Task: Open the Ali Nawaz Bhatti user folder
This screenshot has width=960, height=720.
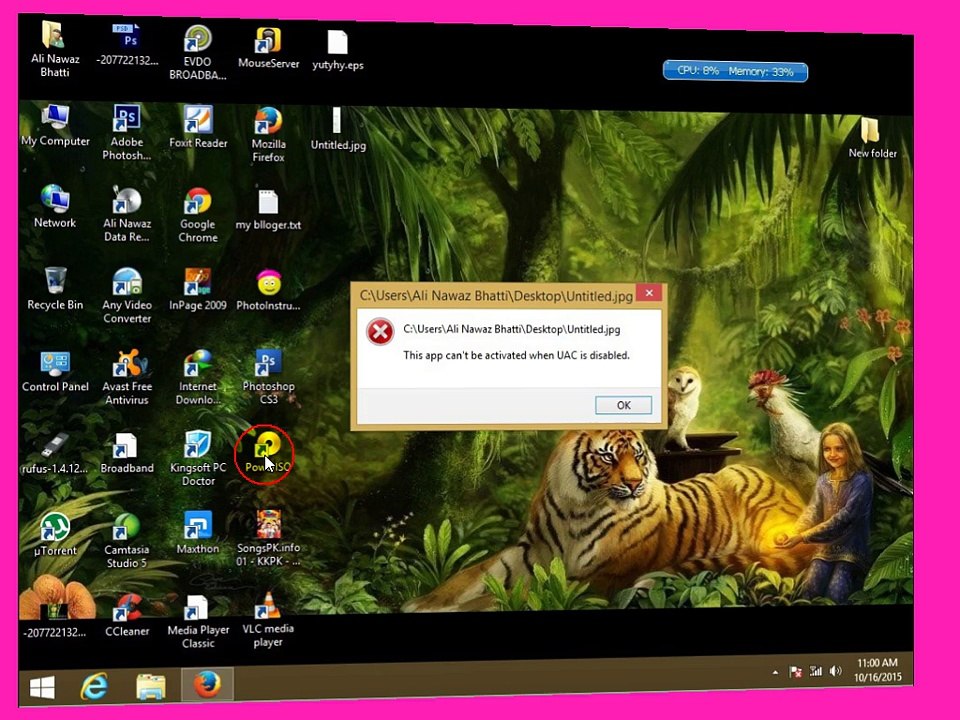Action: pyautogui.click(x=55, y=49)
